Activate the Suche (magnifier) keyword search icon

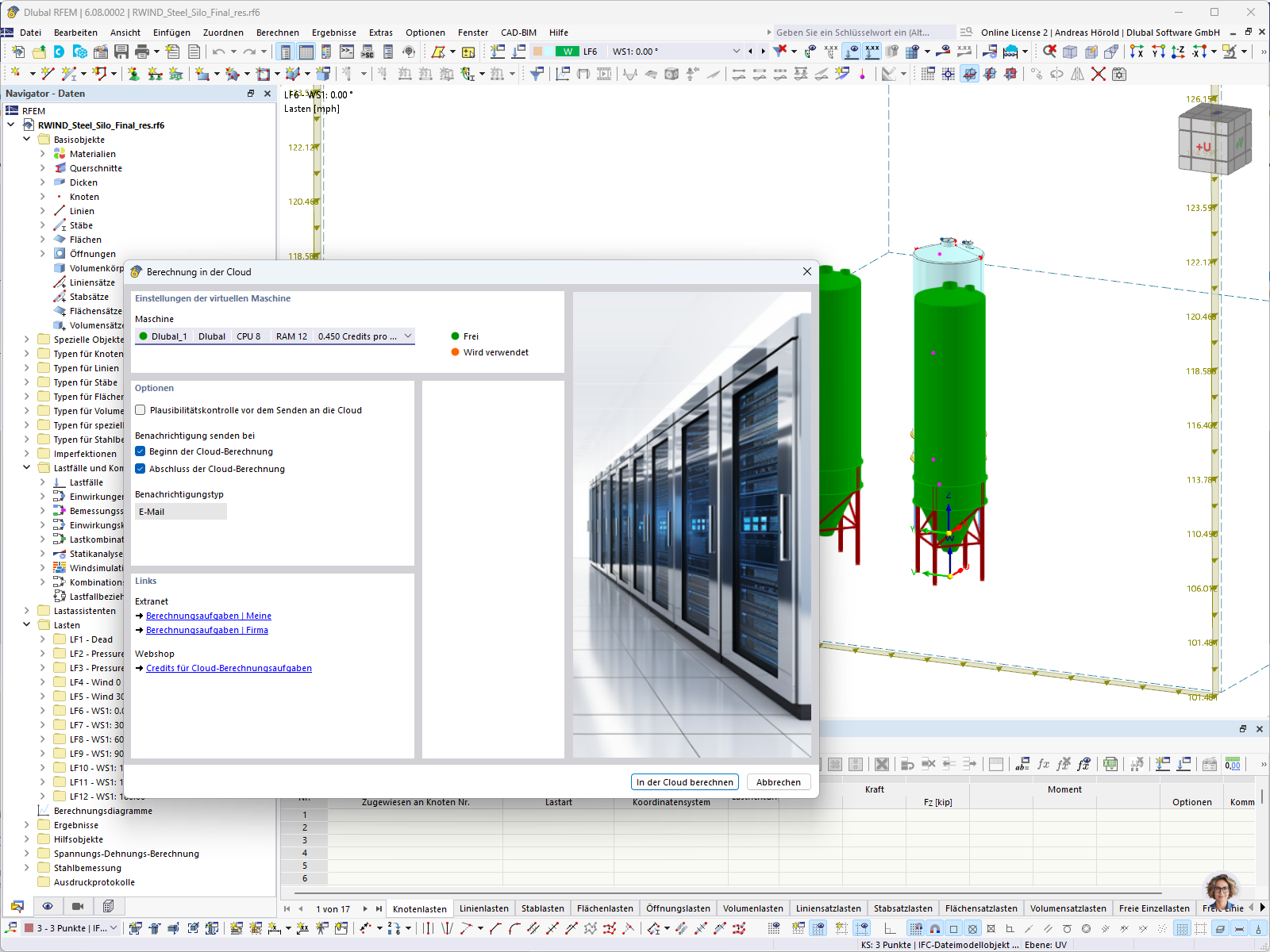965,33
